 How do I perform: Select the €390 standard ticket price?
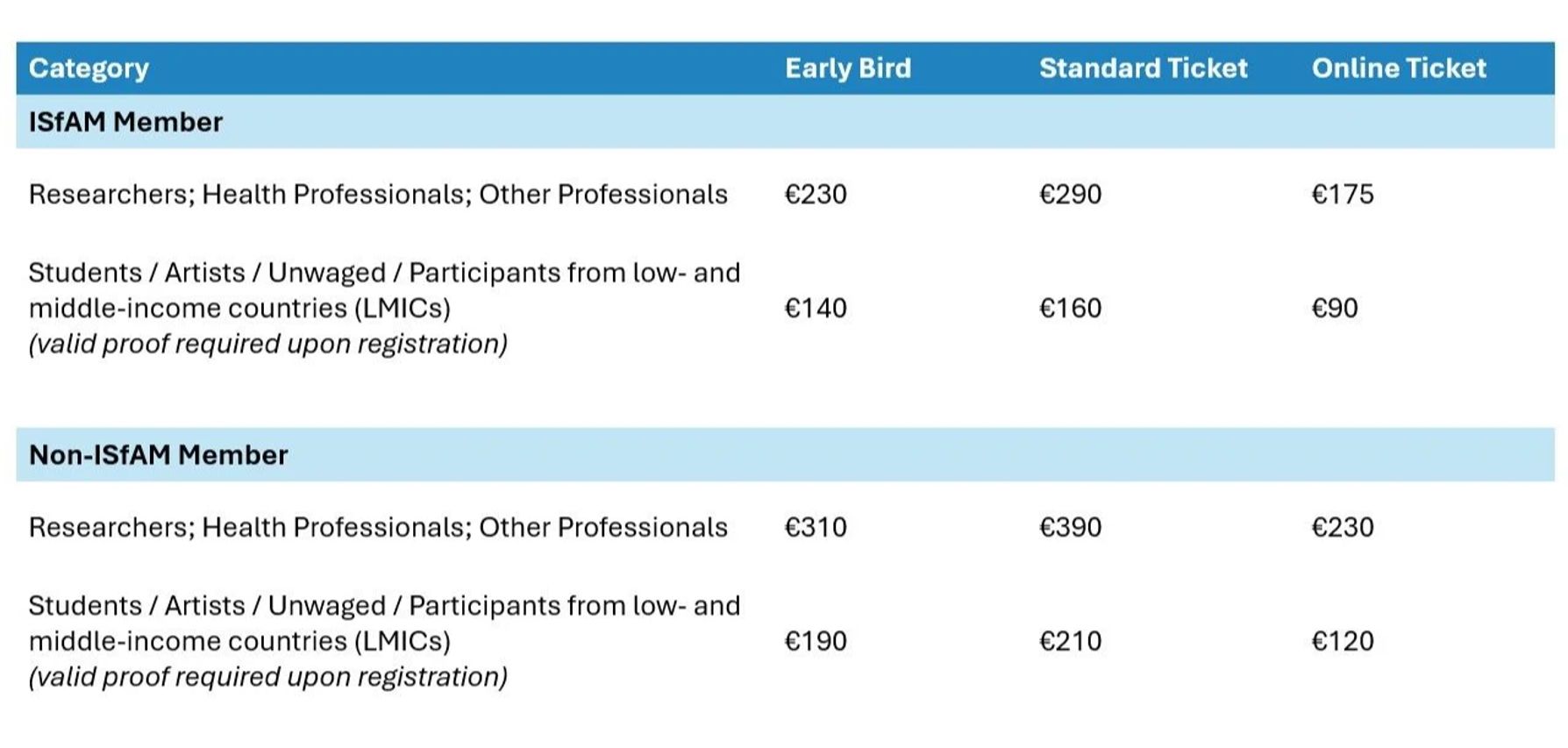click(x=1070, y=527)
